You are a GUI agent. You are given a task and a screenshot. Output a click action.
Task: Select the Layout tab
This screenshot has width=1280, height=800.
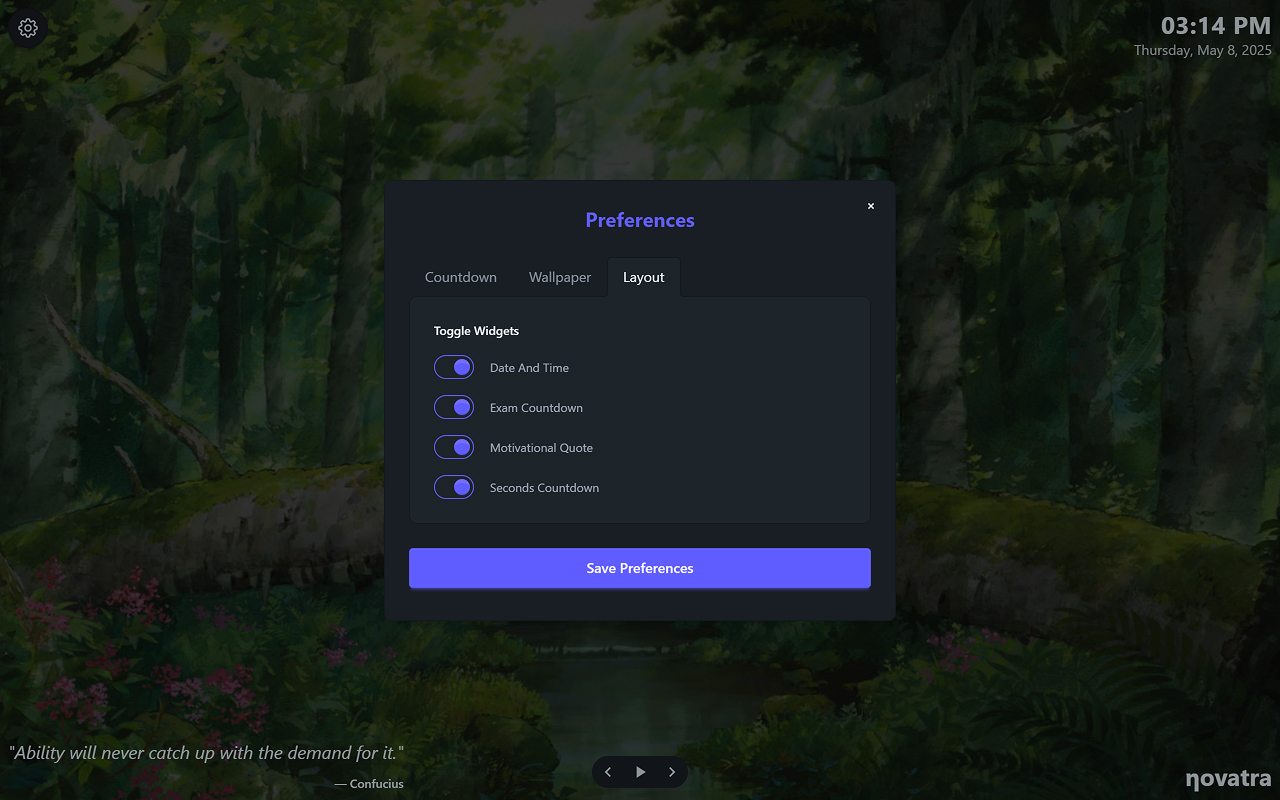(x=644, y=277)
